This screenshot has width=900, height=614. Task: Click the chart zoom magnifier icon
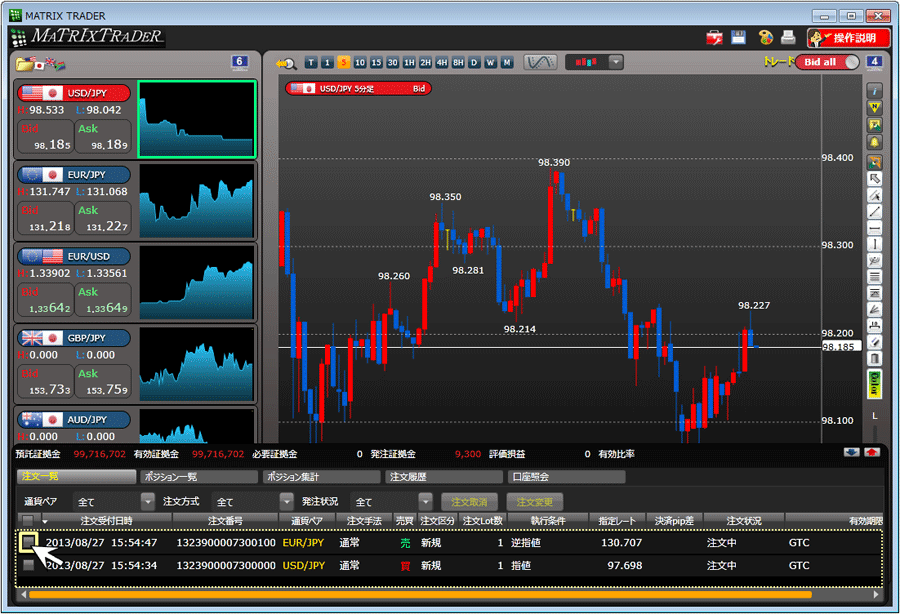(x=286, y=63)
